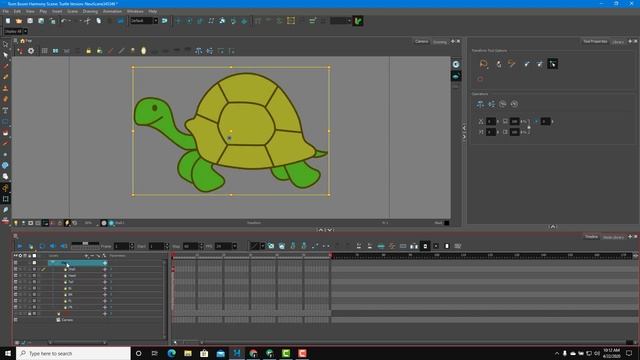Click the closed padlock Lock icon

click(x=88, y=51)
